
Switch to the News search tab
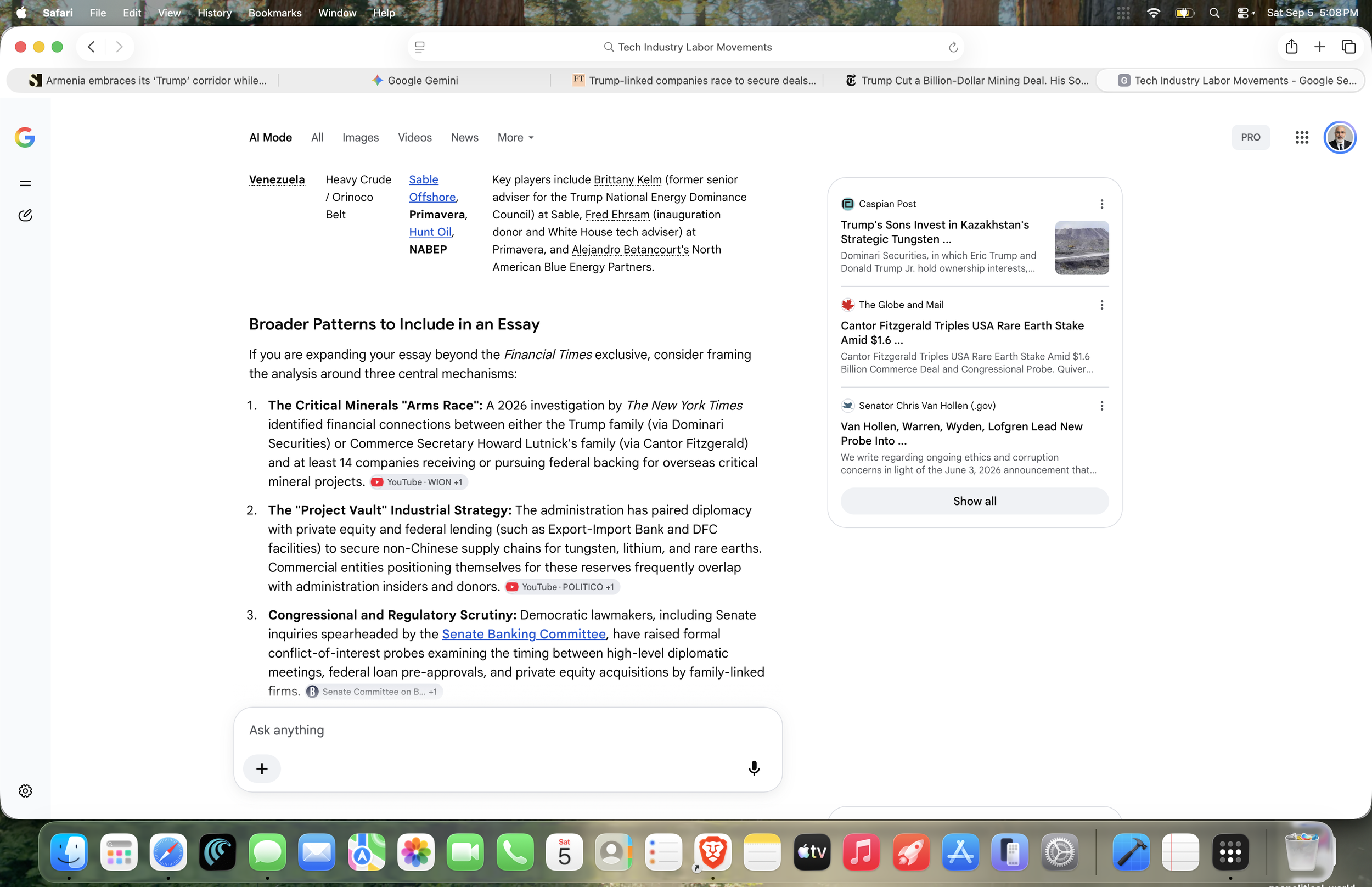click(x=464, y=137)
